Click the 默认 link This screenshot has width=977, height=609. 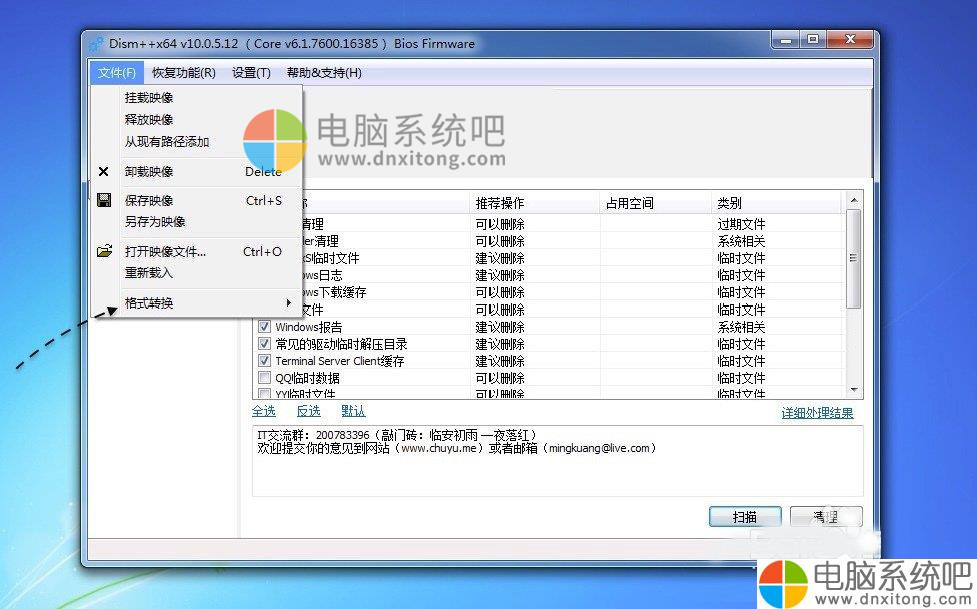353,411
